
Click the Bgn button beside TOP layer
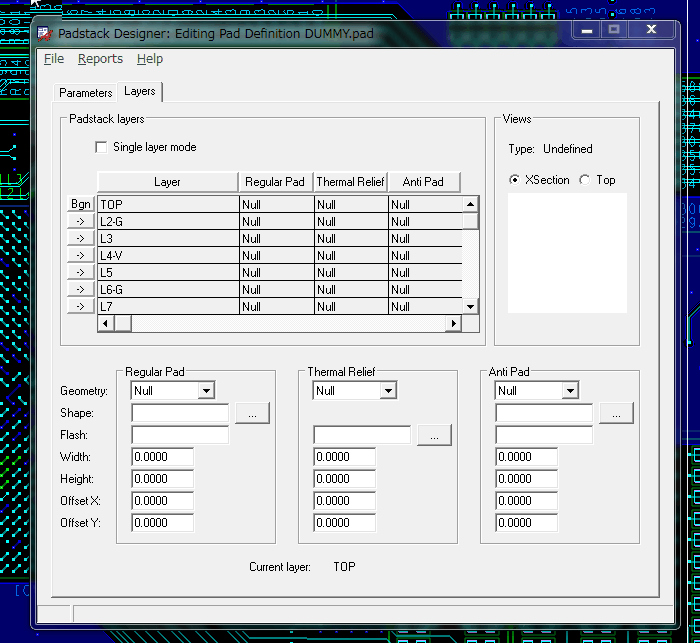pos(81,204)
